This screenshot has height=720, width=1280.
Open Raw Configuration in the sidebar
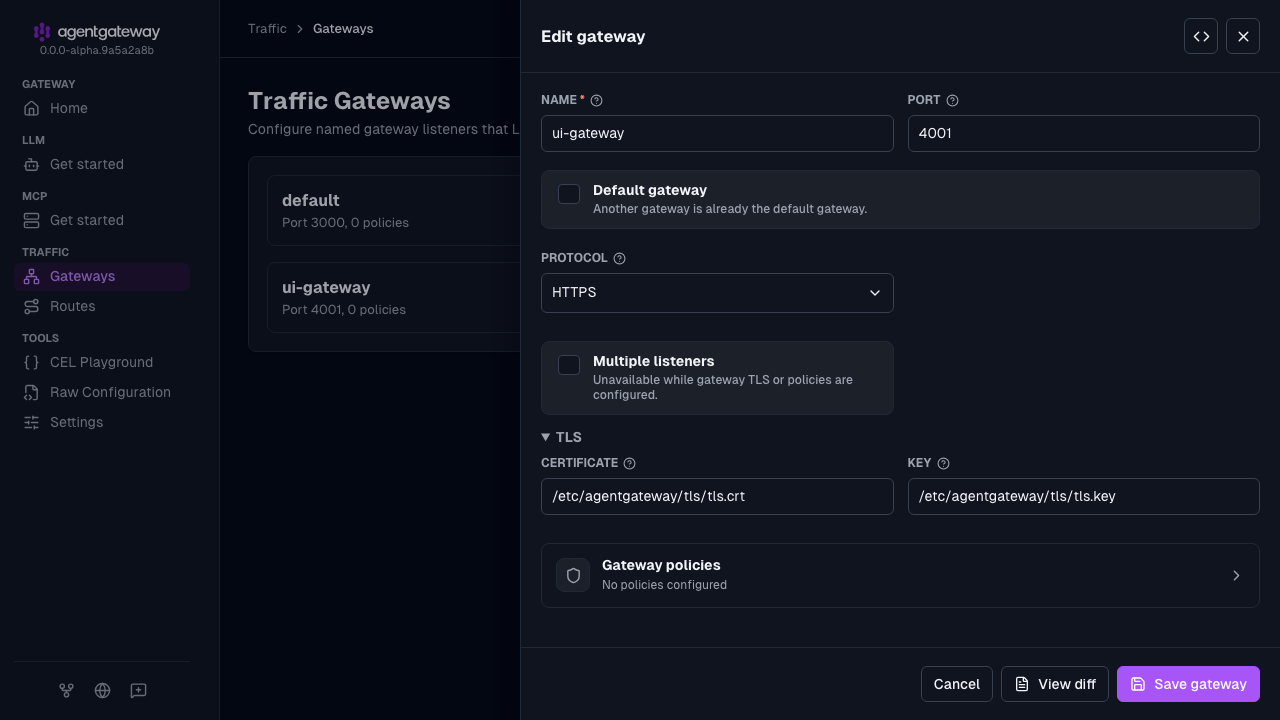tap(102, 392)
